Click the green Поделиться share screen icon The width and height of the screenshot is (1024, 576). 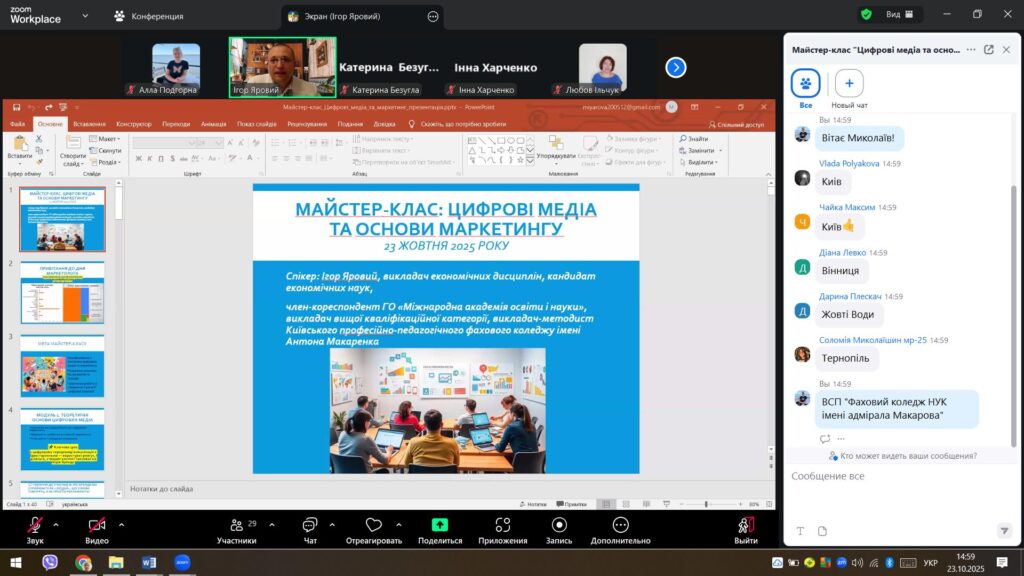(x=440, y=525)
